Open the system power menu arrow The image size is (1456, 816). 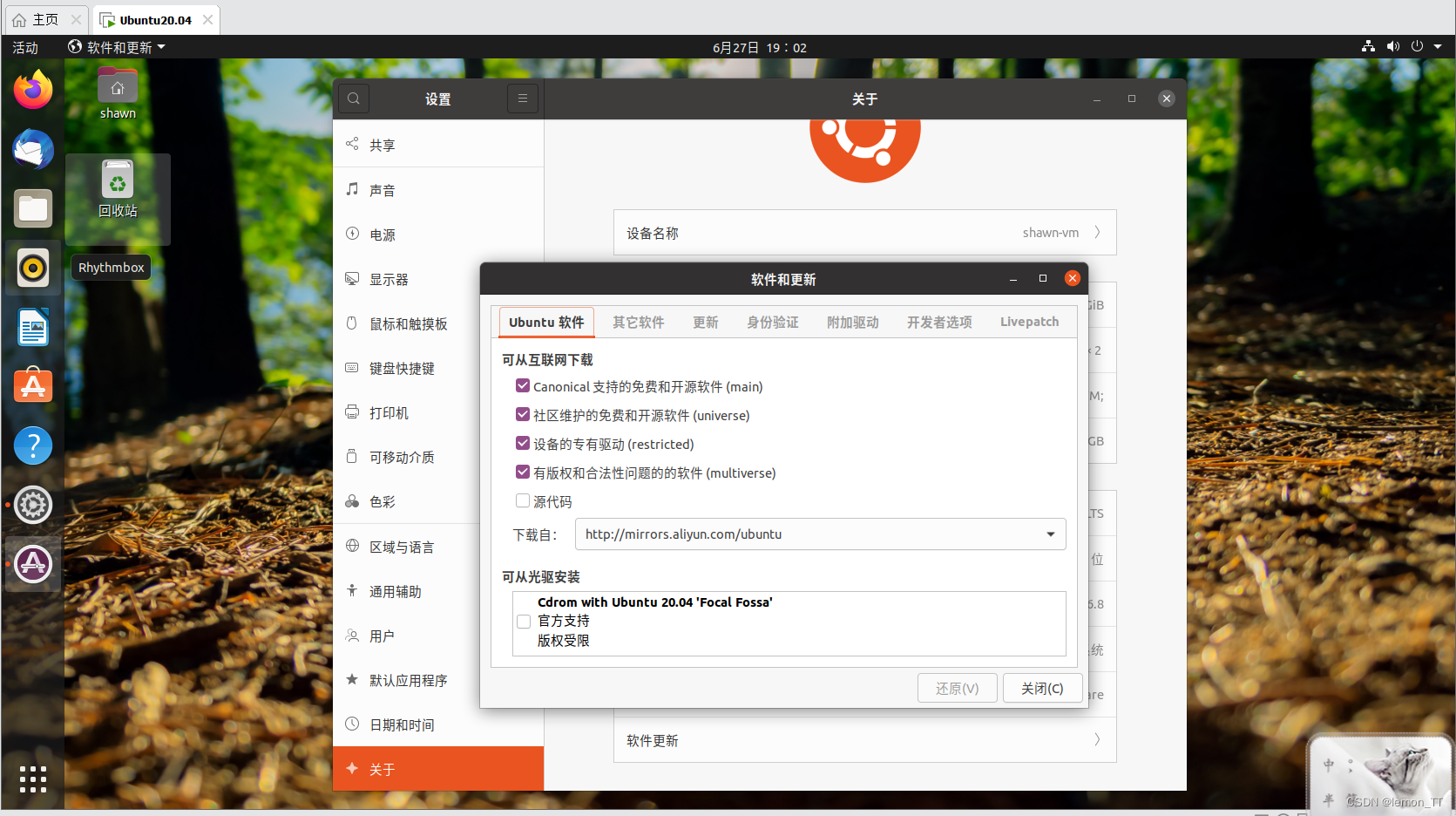(x=1438, y=47)
